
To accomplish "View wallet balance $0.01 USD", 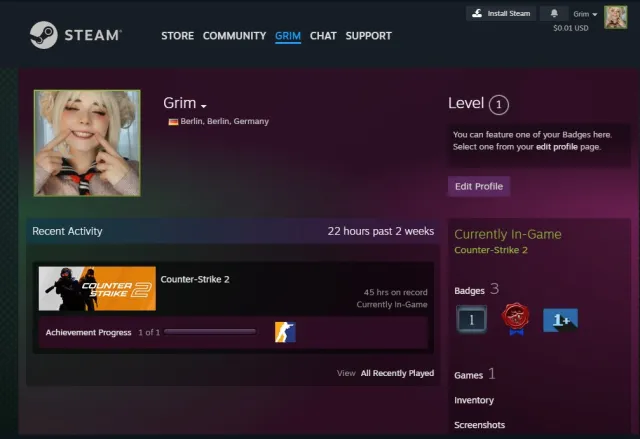I will [571, 28].
